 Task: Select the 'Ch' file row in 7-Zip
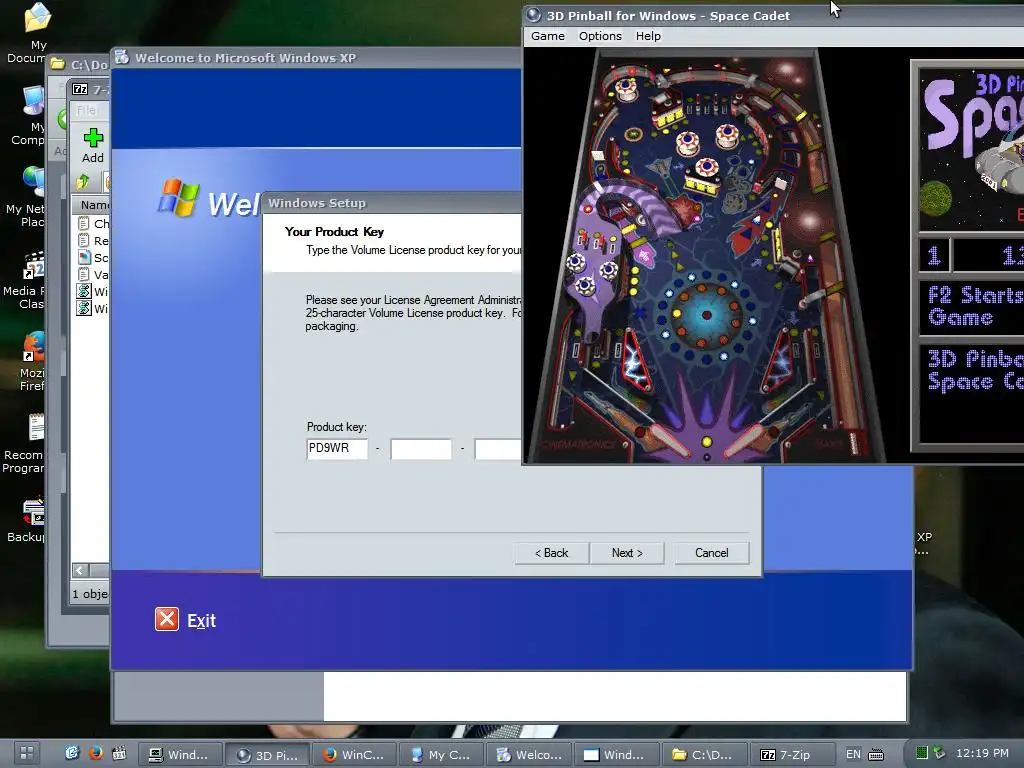93,223
